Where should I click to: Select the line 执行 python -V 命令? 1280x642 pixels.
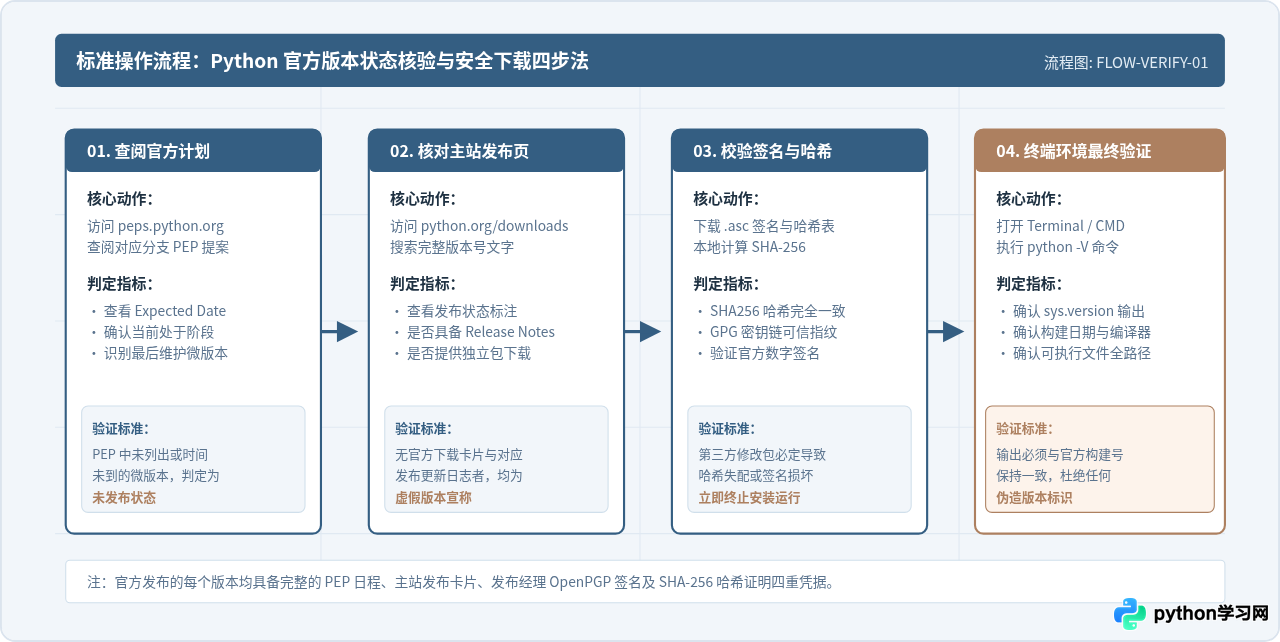[x=1057, y=247]
